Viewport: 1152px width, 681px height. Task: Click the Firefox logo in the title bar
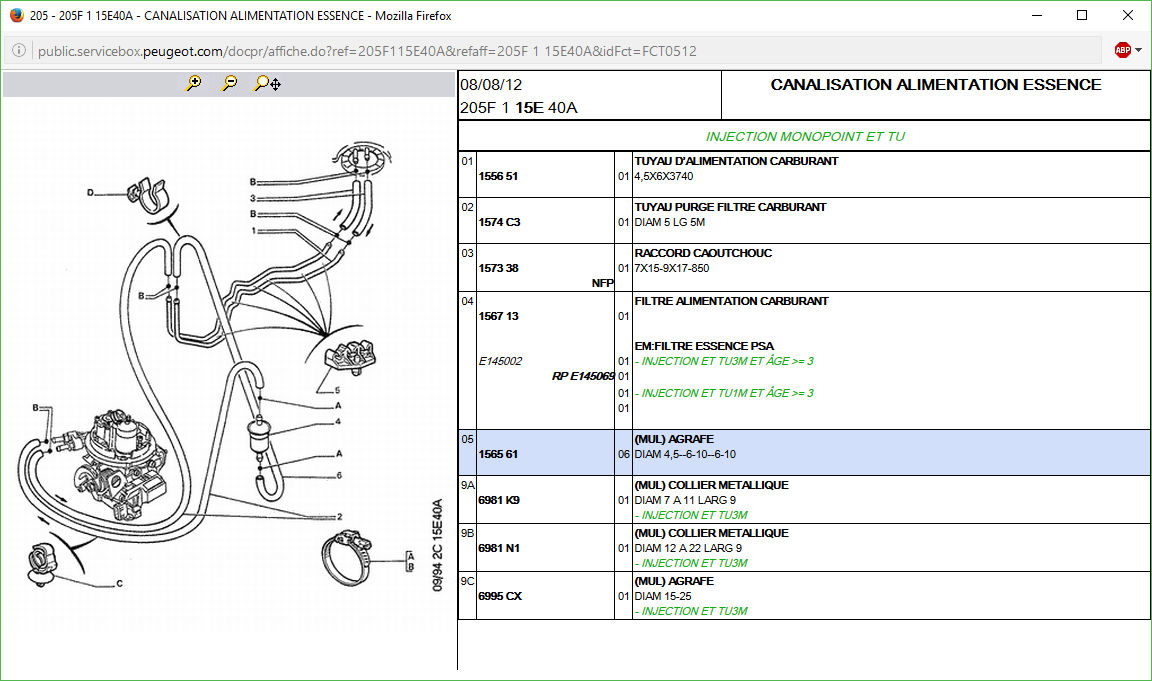pos(15,15)
